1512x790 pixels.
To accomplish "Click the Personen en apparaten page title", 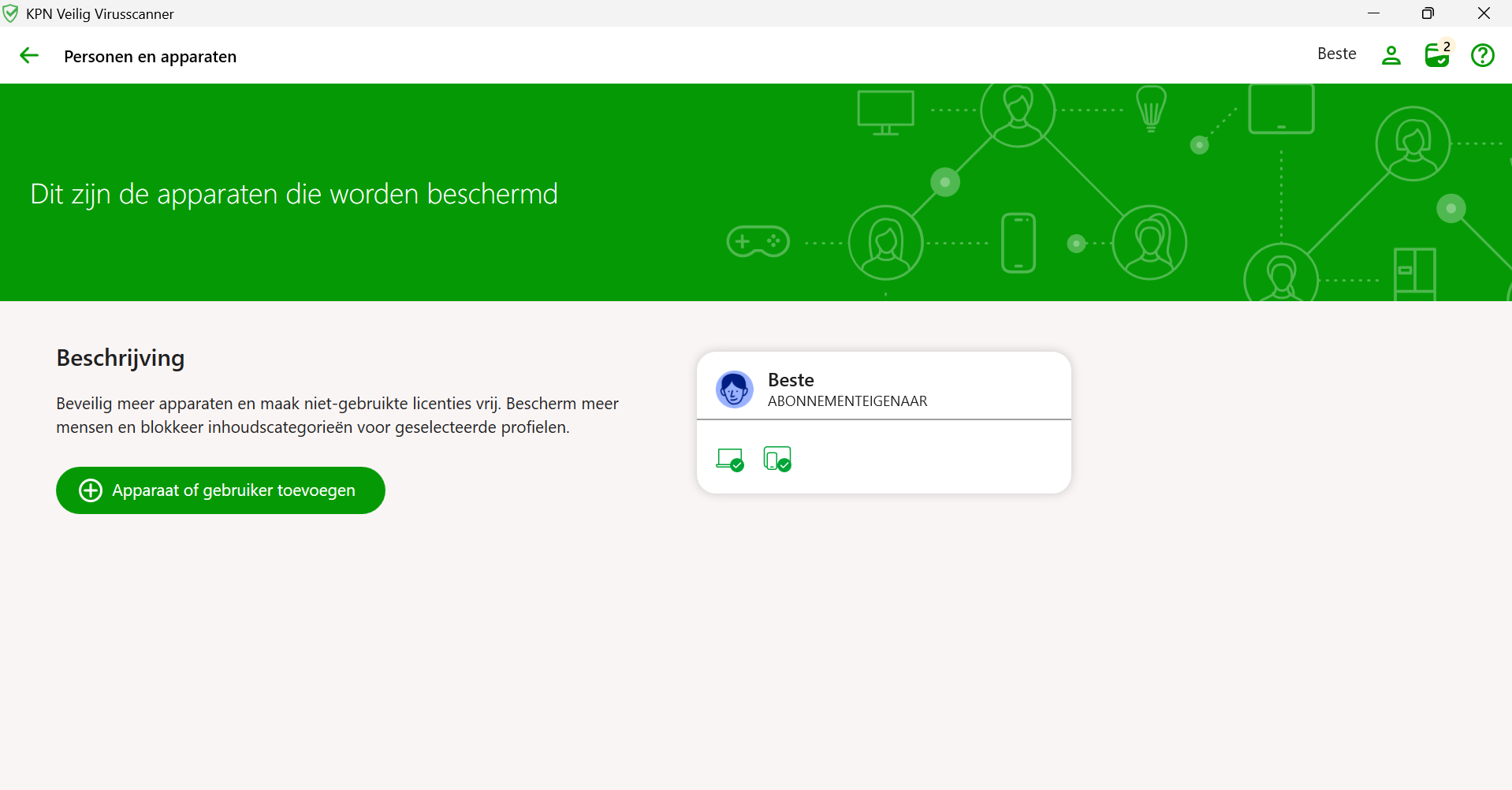I will 150,57.
